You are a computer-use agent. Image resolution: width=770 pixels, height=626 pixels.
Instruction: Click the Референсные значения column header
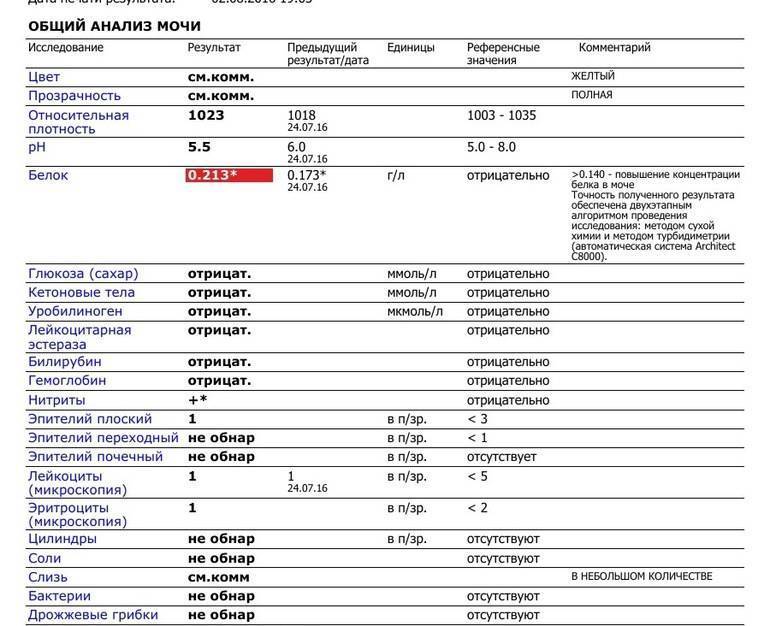tap(503, 54)
